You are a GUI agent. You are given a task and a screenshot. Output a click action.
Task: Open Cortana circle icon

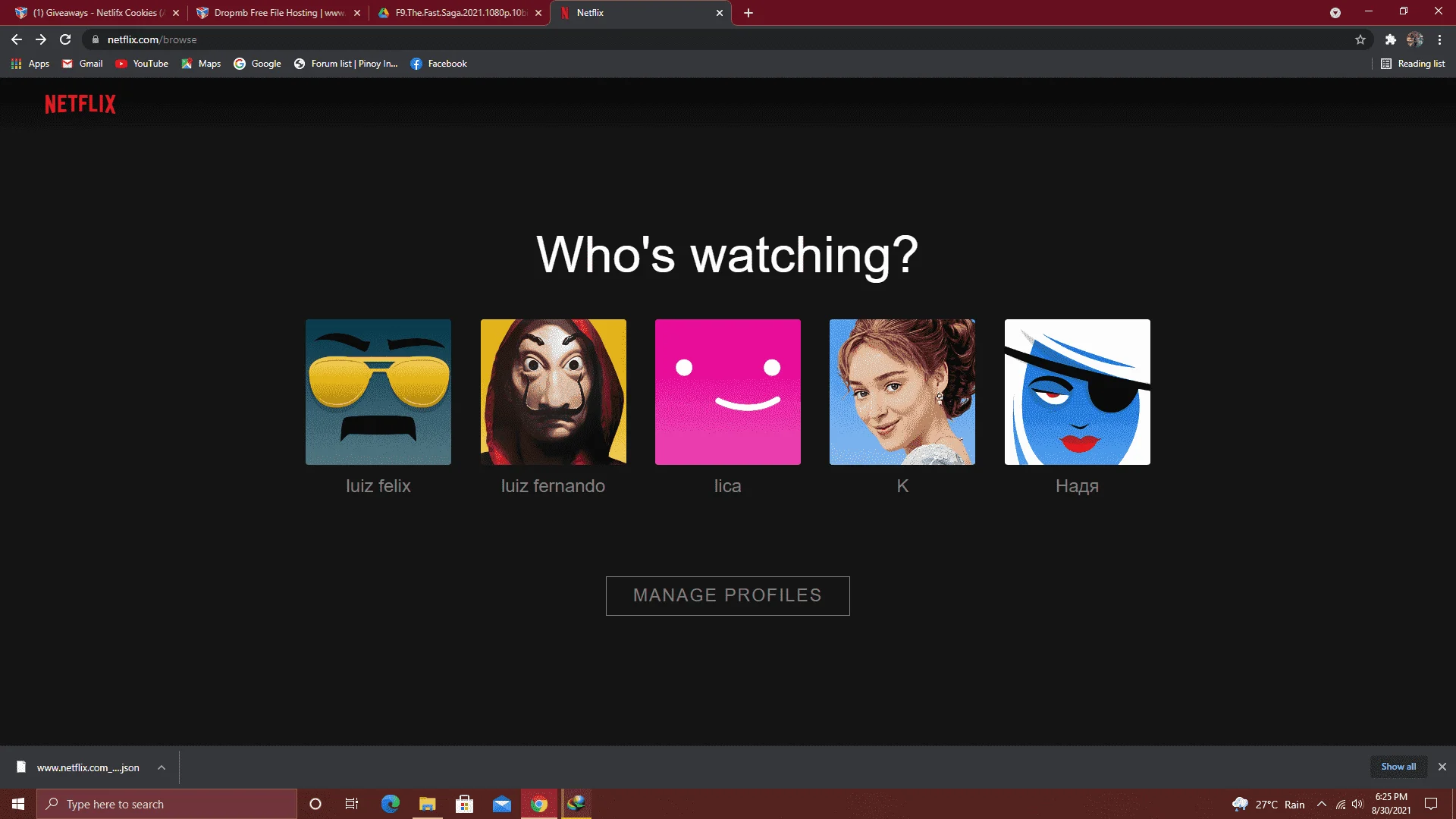pos(315,804)
